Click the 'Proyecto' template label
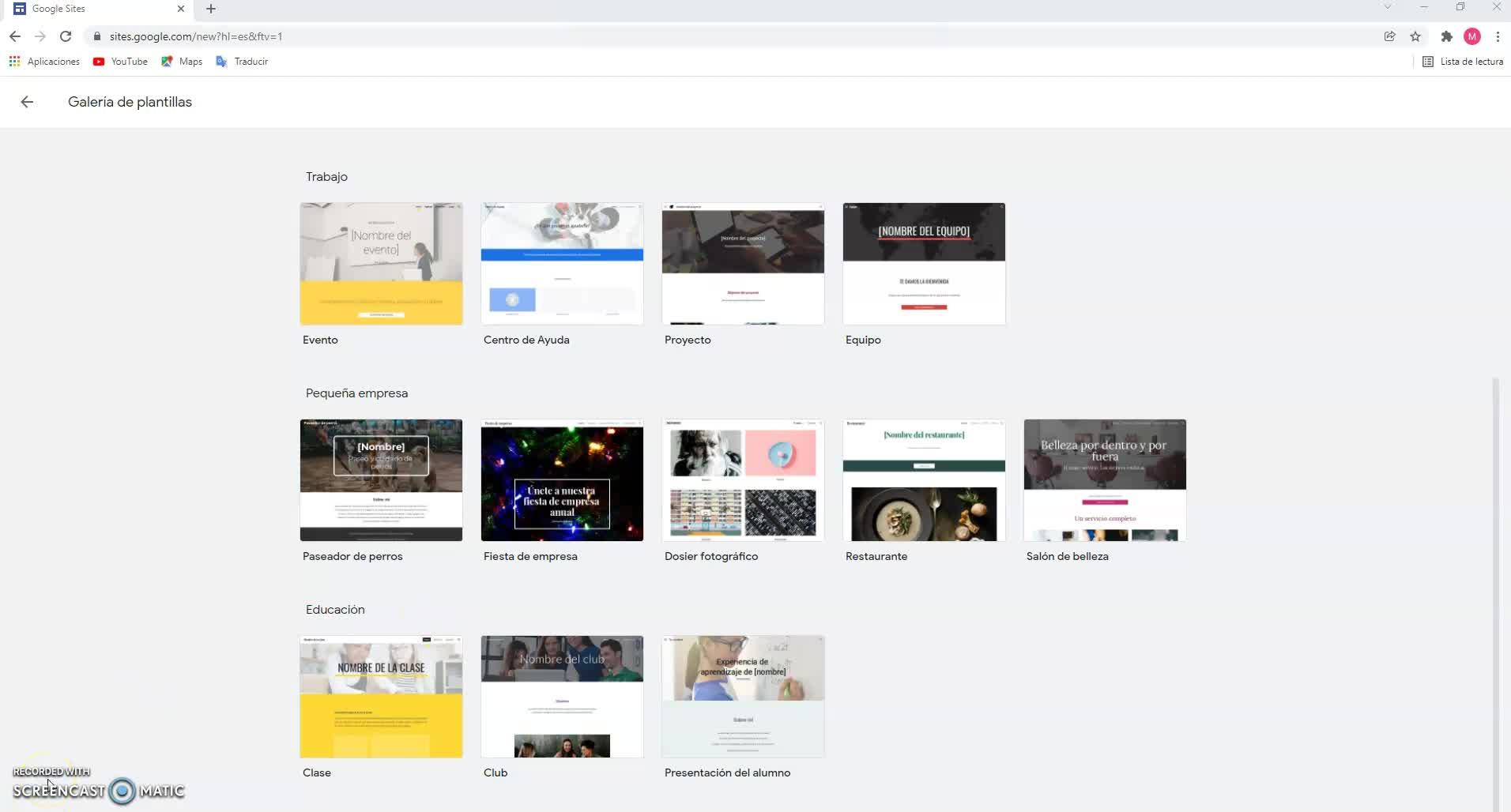The image size is (1511, 812). click(688, 340)
